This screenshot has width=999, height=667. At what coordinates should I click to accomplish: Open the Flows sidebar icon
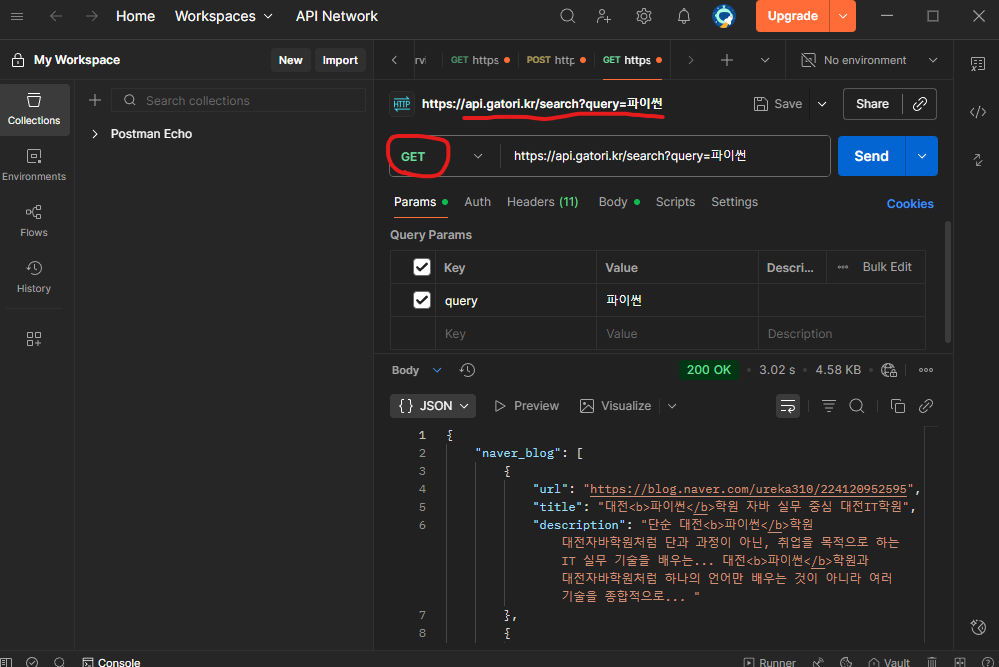pyautogui.click(x=34, y=221)
